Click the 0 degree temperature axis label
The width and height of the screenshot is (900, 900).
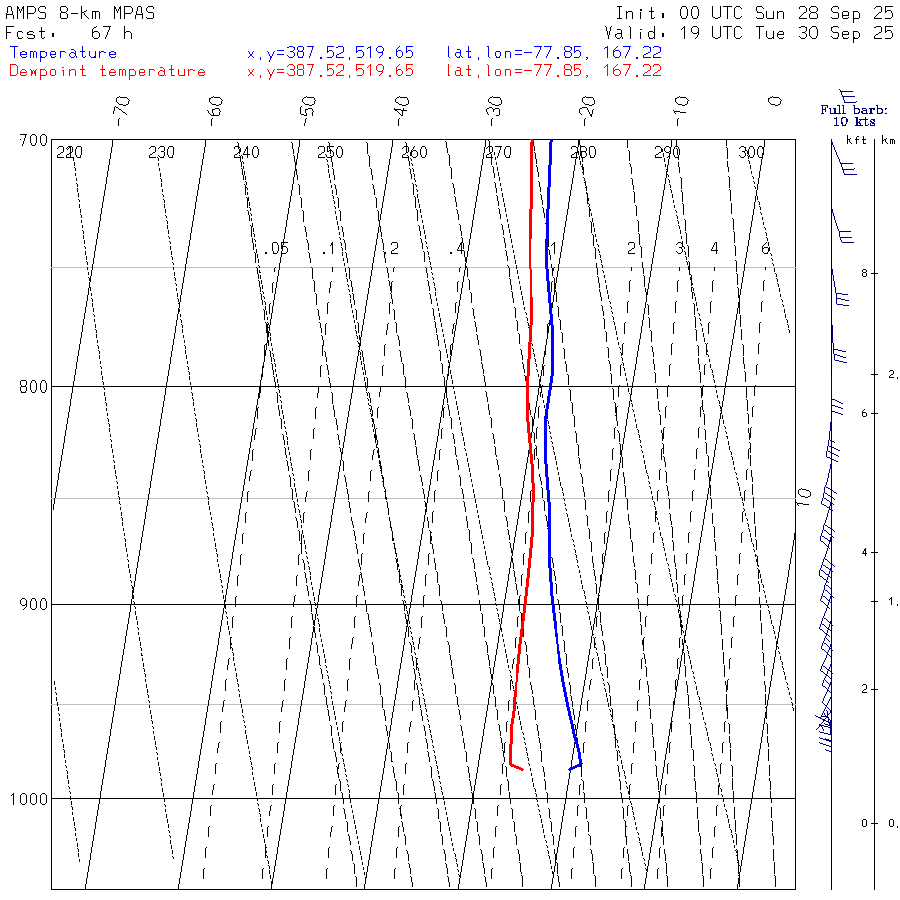[x=775, y=102]
